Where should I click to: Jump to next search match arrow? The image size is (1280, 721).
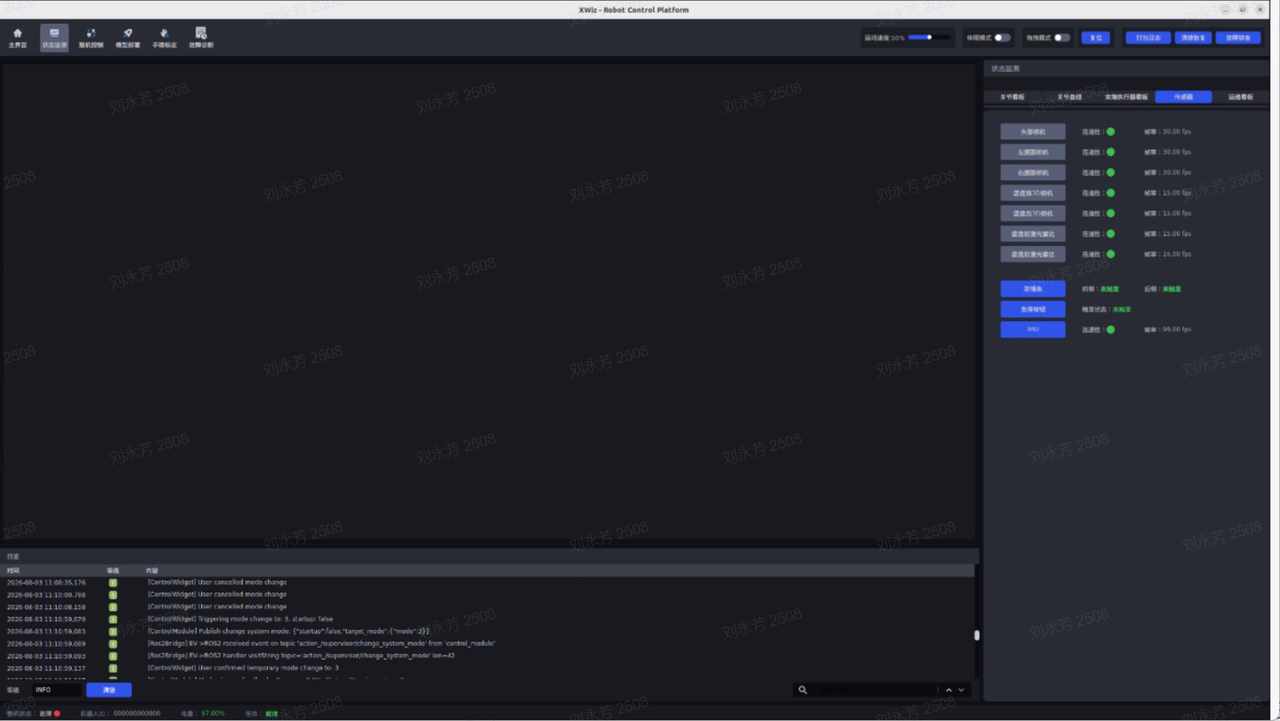[962, 690]
